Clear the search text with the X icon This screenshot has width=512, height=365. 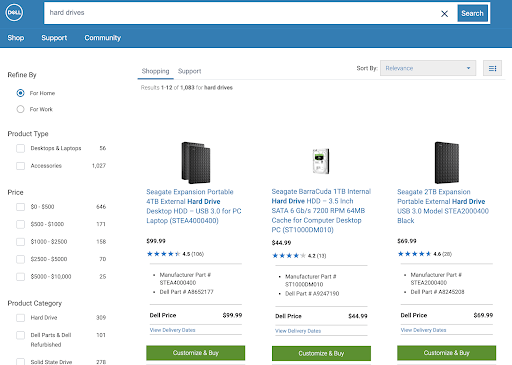pos(444,14)
